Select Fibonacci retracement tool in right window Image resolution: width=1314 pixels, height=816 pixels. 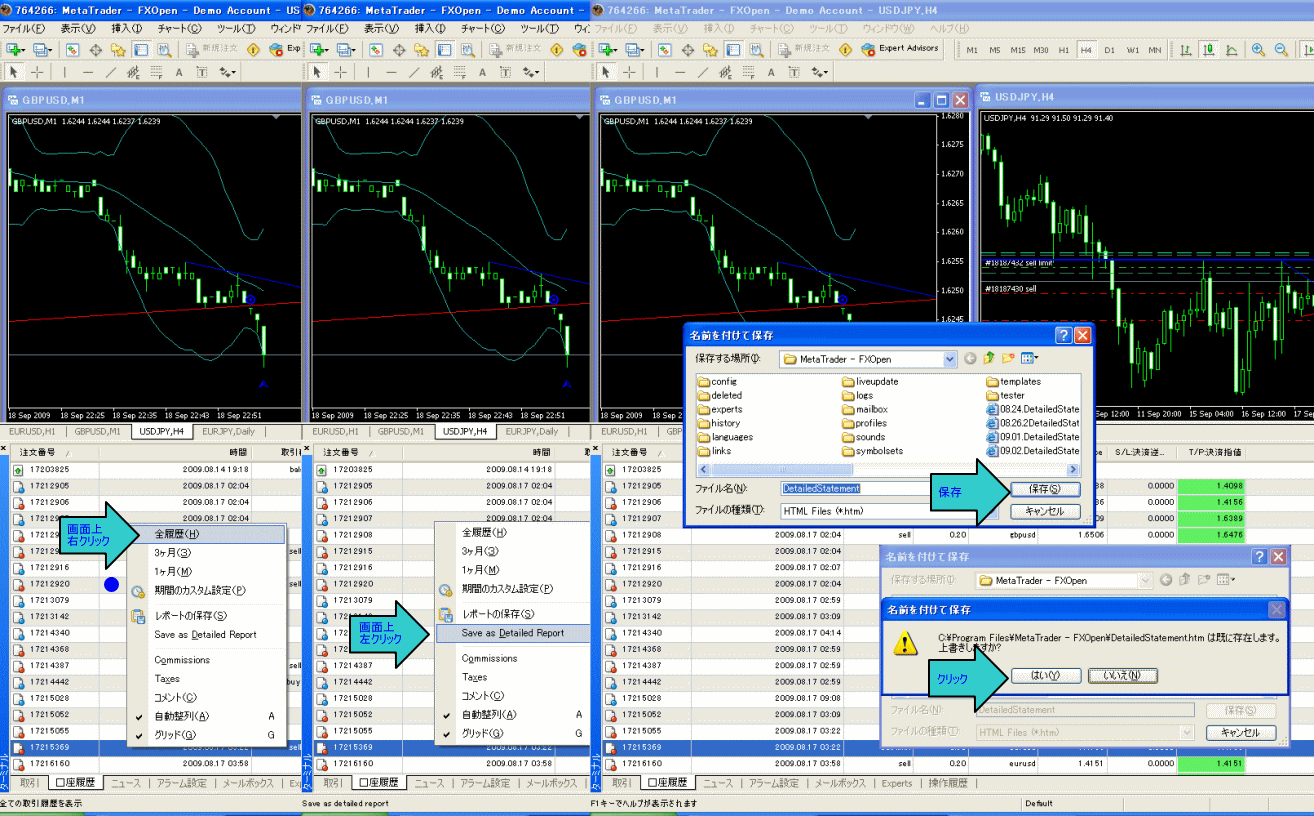click(x=748, y=72)
